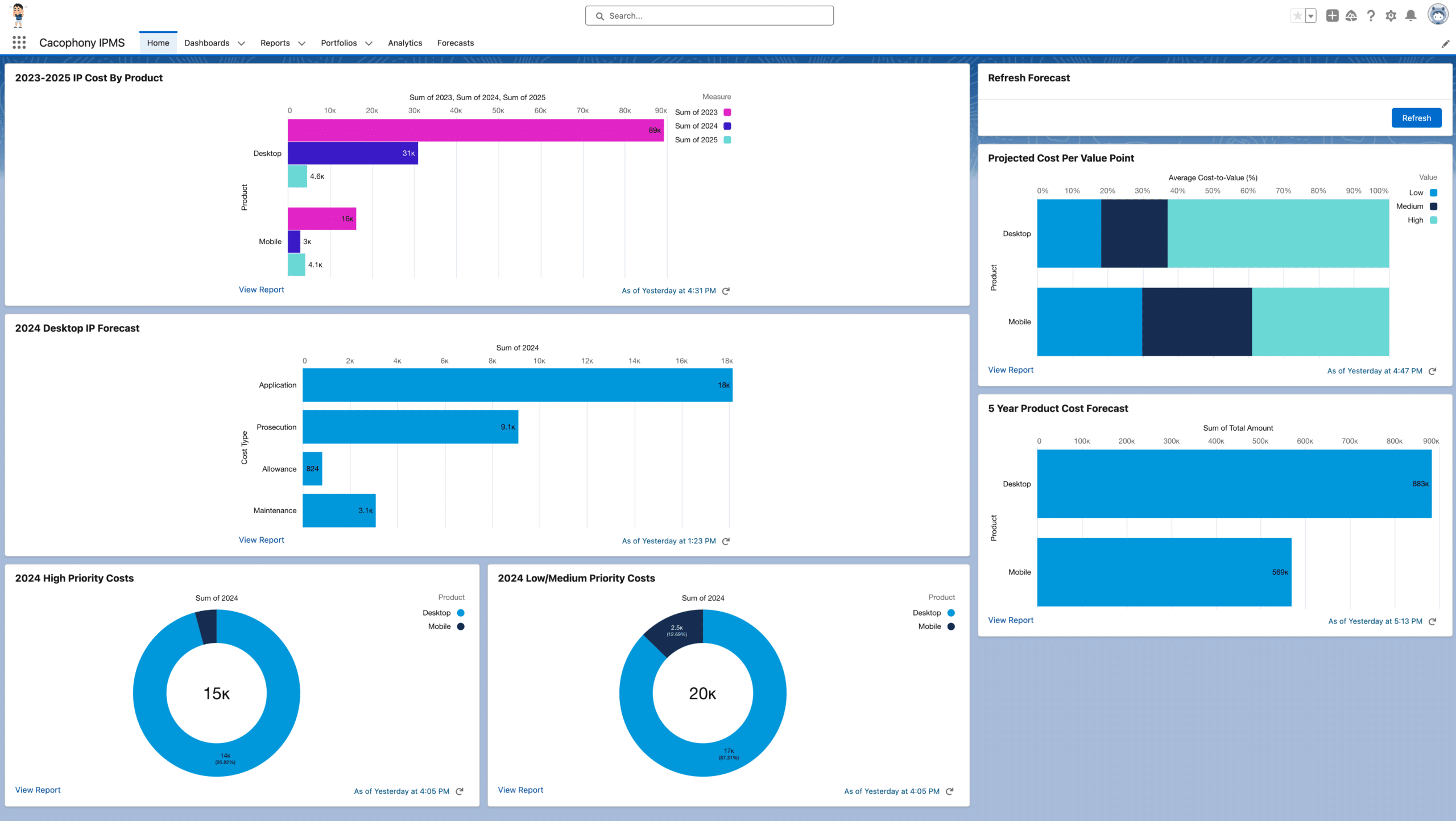Expand the Dashboards tab chevron
The height and width of the screenshot is (821, 1456).
[x=241, y=43]
